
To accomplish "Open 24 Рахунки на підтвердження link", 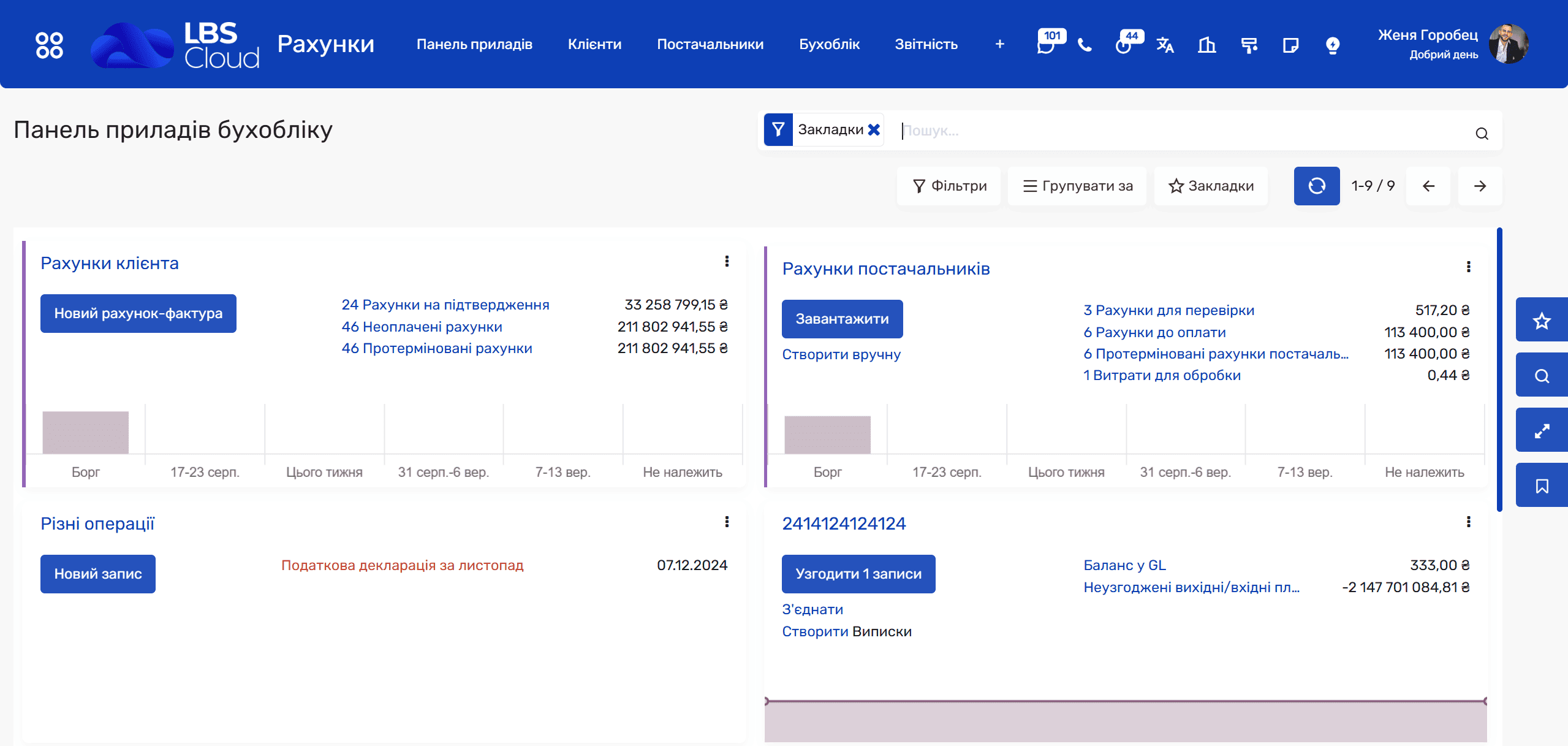I will [445, 305].
